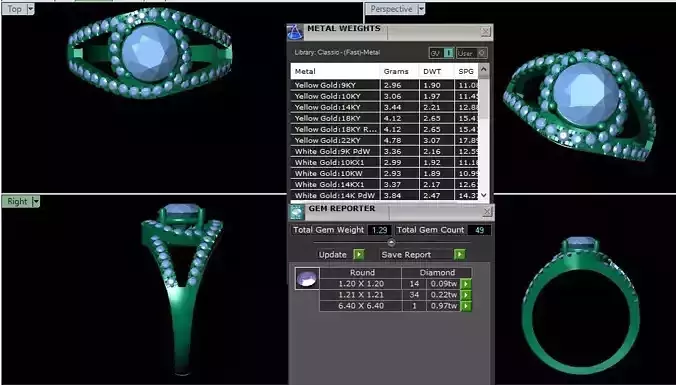
Task: Close the Metal Weights panel
Action: point(485,31)
